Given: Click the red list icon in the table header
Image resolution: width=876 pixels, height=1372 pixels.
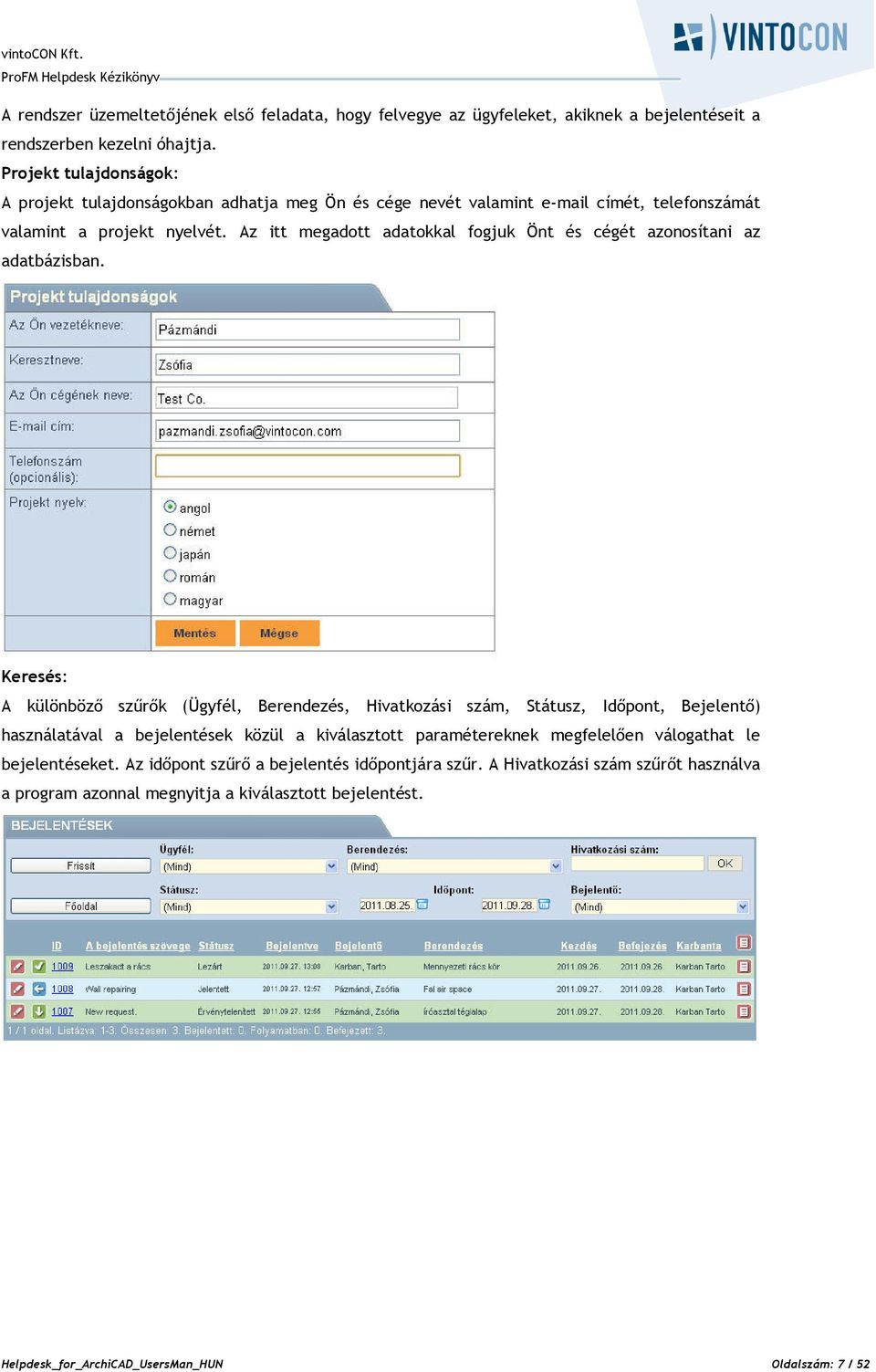Looking at the screenshot, I should pos(745,942).
